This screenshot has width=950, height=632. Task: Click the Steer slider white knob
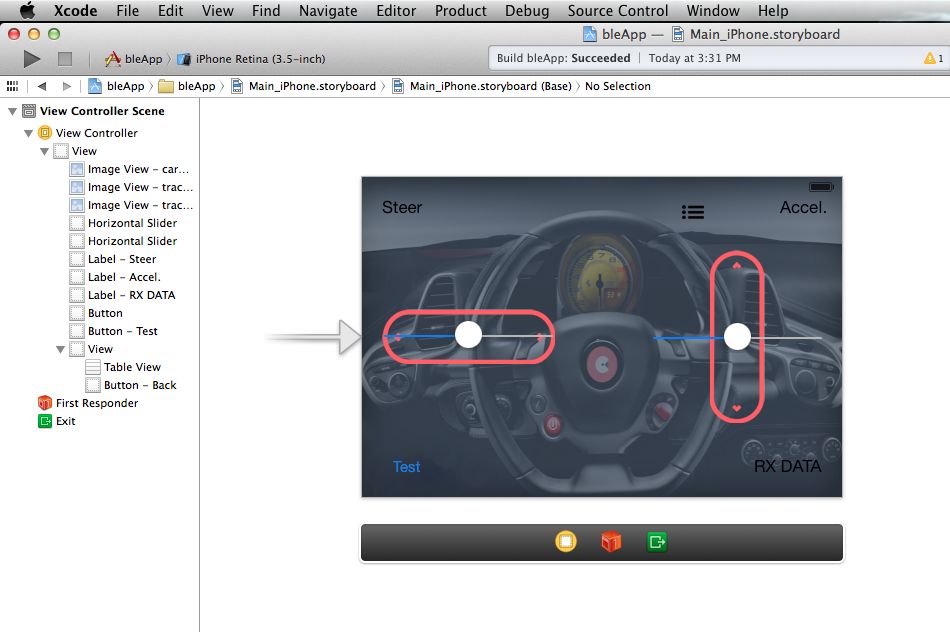point(468,335)
